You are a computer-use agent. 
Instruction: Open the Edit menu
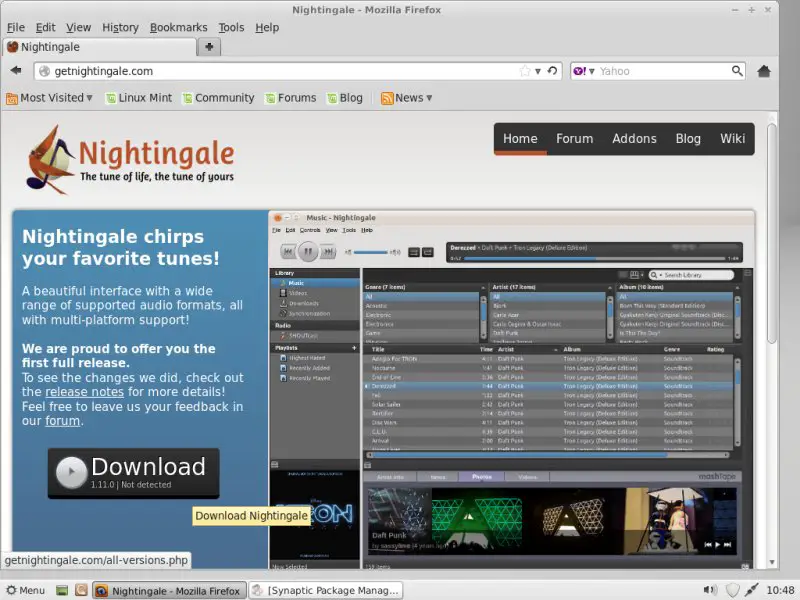pos(45,28)
